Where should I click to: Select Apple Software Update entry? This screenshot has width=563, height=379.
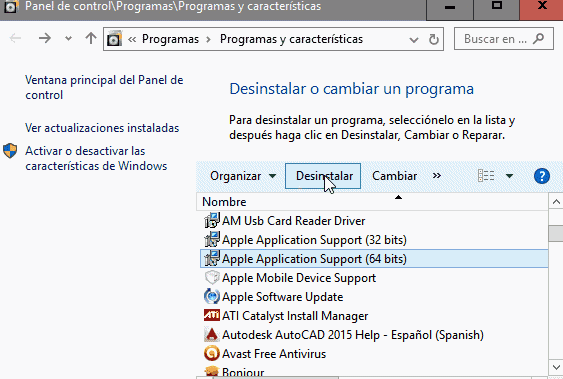[374, 297]
